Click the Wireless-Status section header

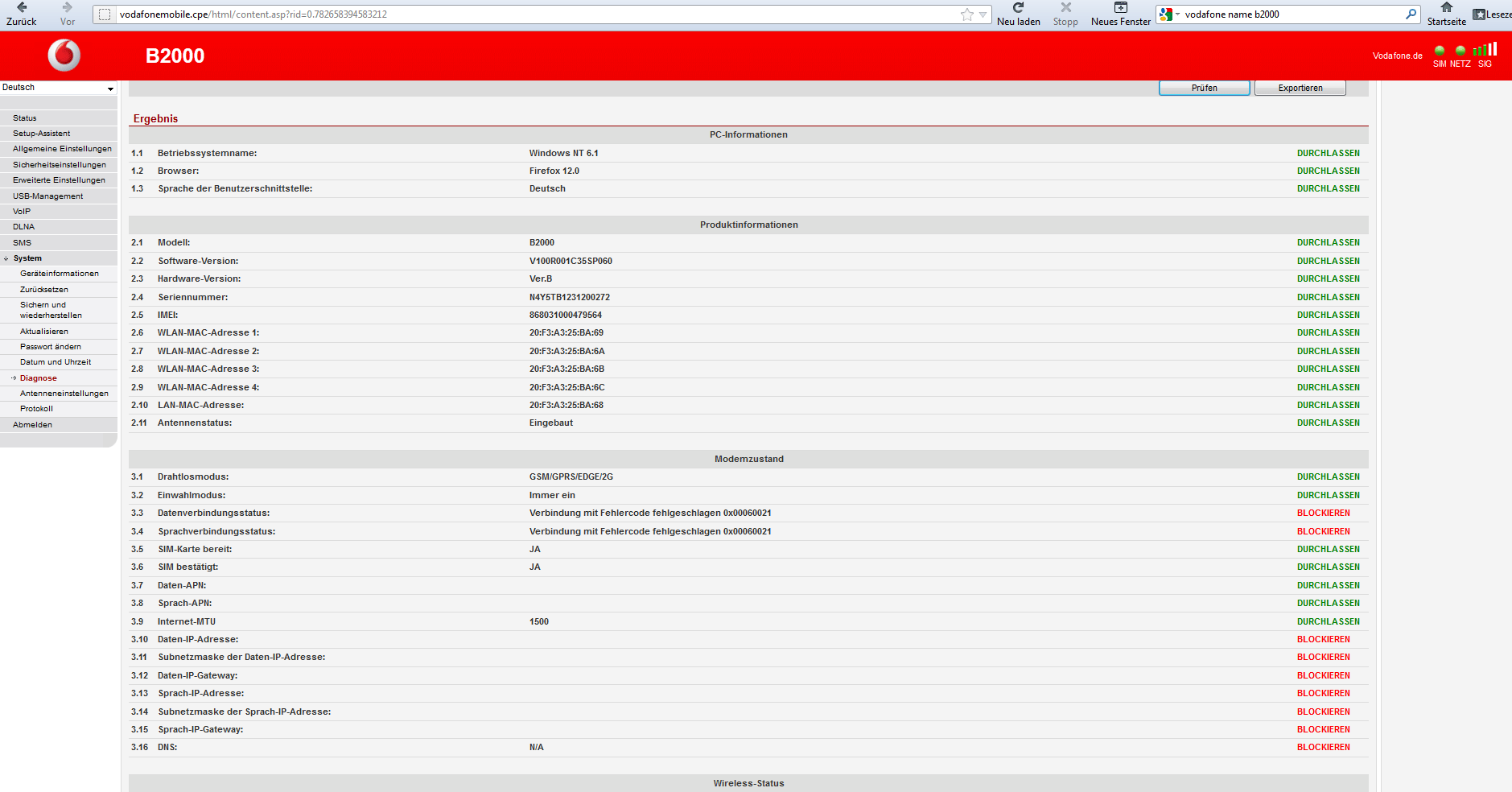(748, 783)
